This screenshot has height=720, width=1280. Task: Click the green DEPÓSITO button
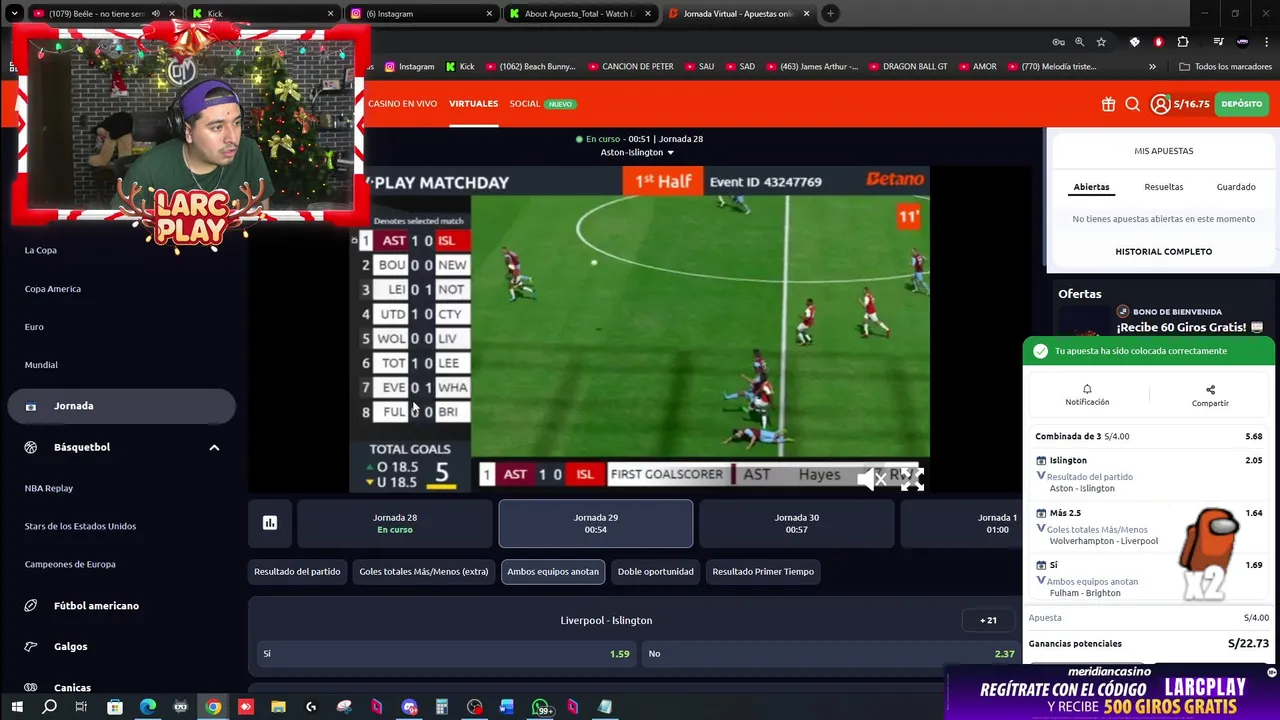click(x=1241, y=104)
